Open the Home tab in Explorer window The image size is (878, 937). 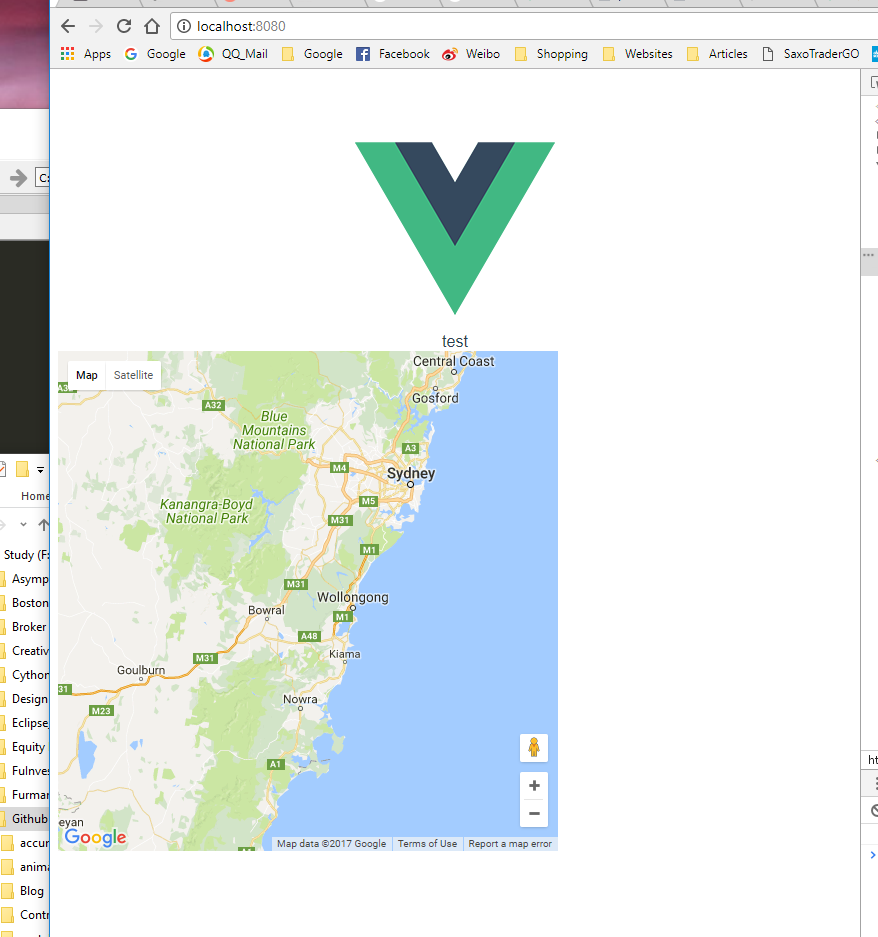click(x=35, y=496)
